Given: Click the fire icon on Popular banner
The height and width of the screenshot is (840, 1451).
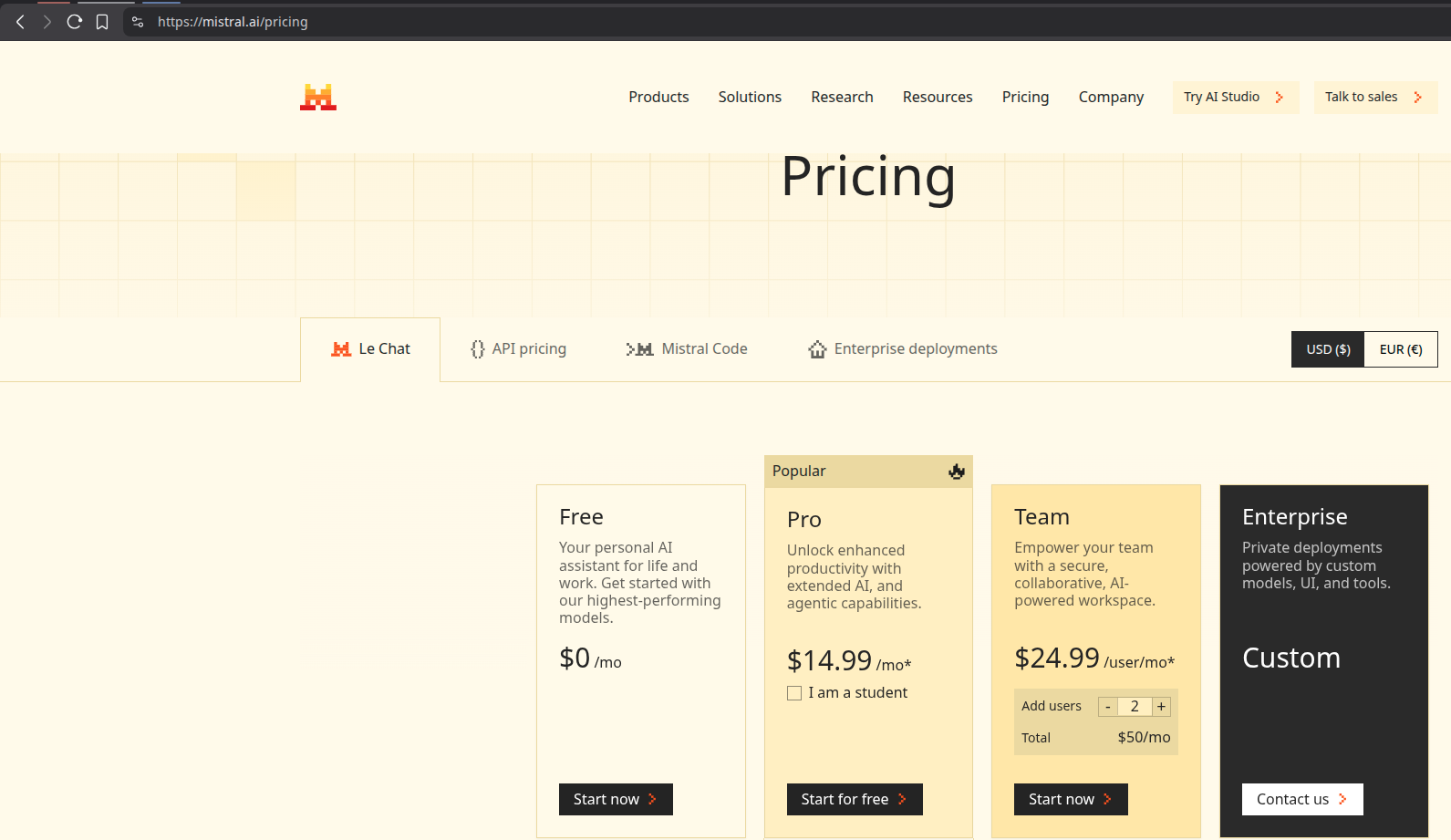Looking at the screenshot, I should [957, 472].
